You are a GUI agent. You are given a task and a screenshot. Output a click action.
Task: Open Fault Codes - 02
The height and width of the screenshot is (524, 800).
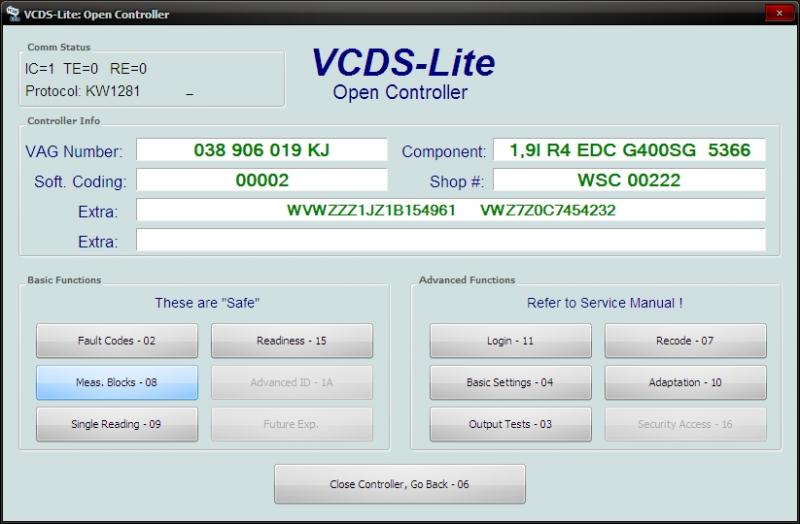tap(117, 340)
